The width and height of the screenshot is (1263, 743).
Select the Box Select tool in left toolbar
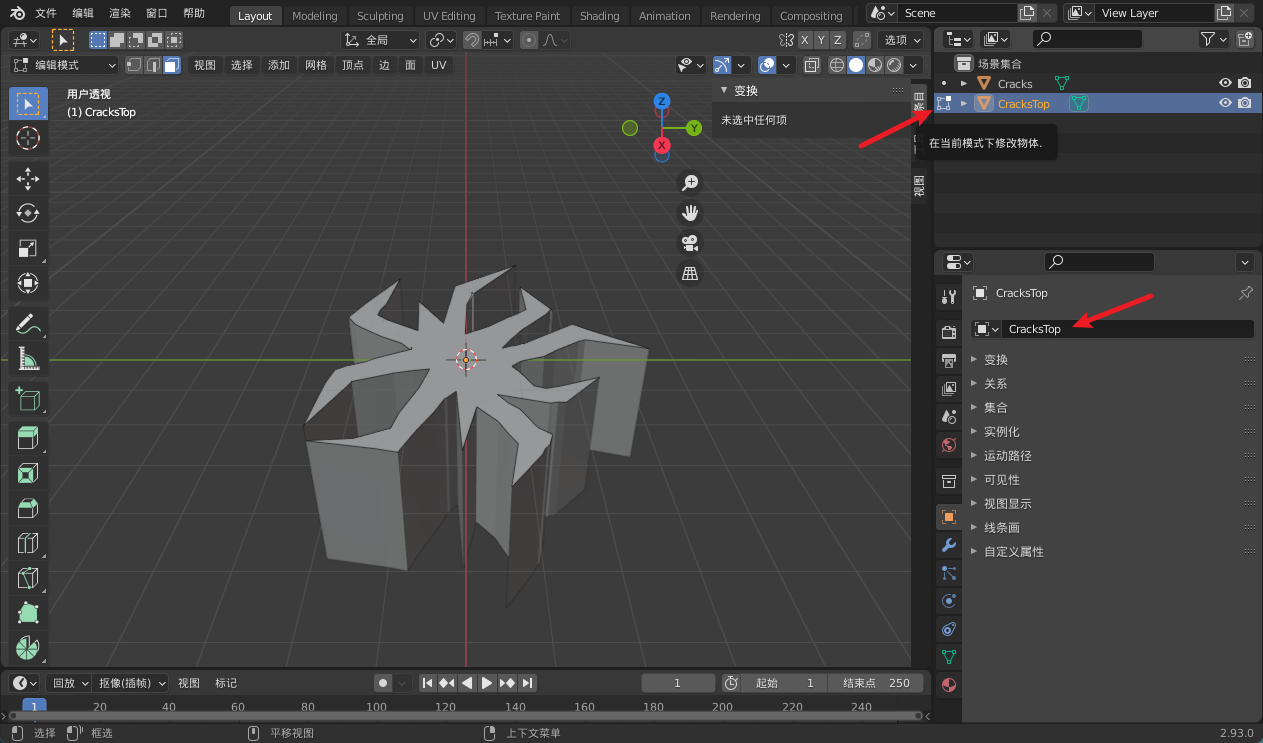click(x=28, y=104)
